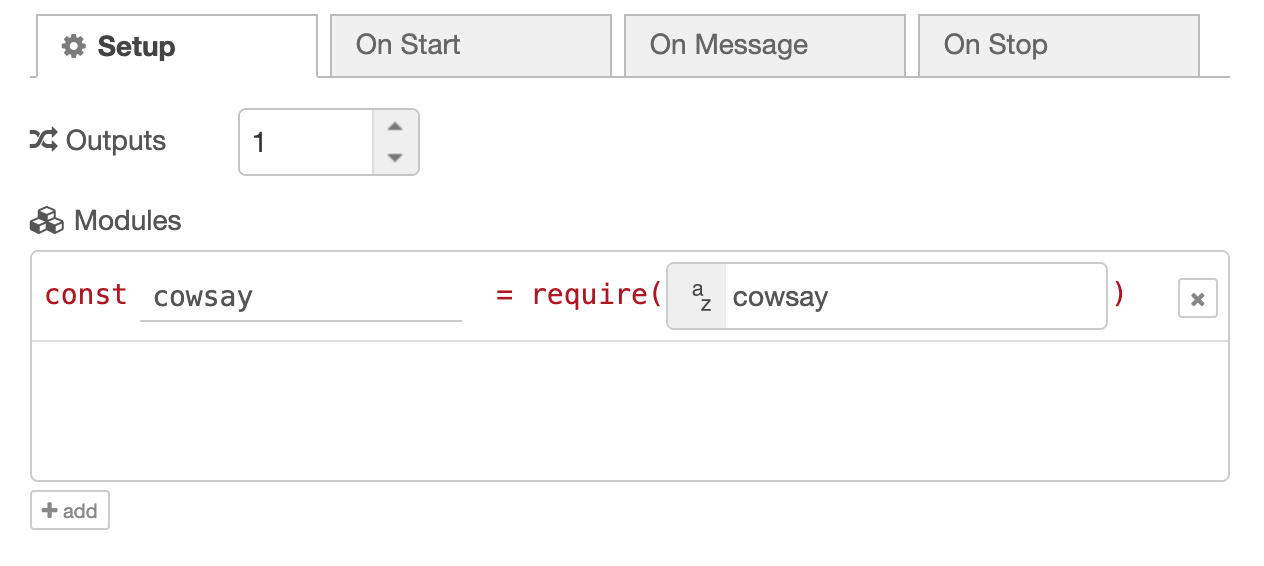Click the cowsay module name input
This screenshot has width=1264, height=566.
[x=915, y=297]
